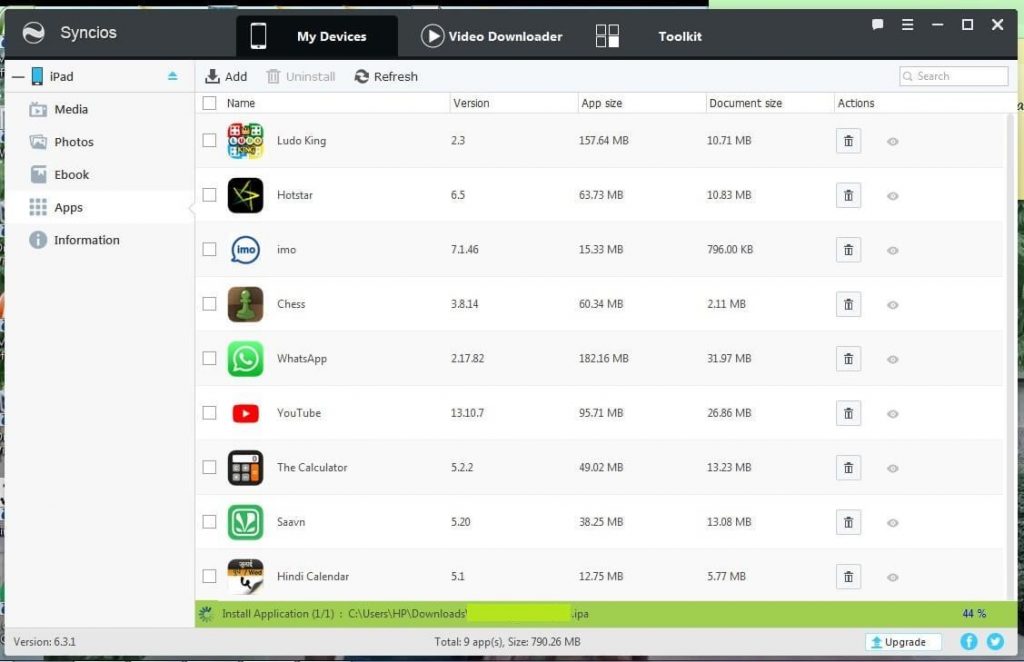Refresh the app list

[x=386, y=76]
